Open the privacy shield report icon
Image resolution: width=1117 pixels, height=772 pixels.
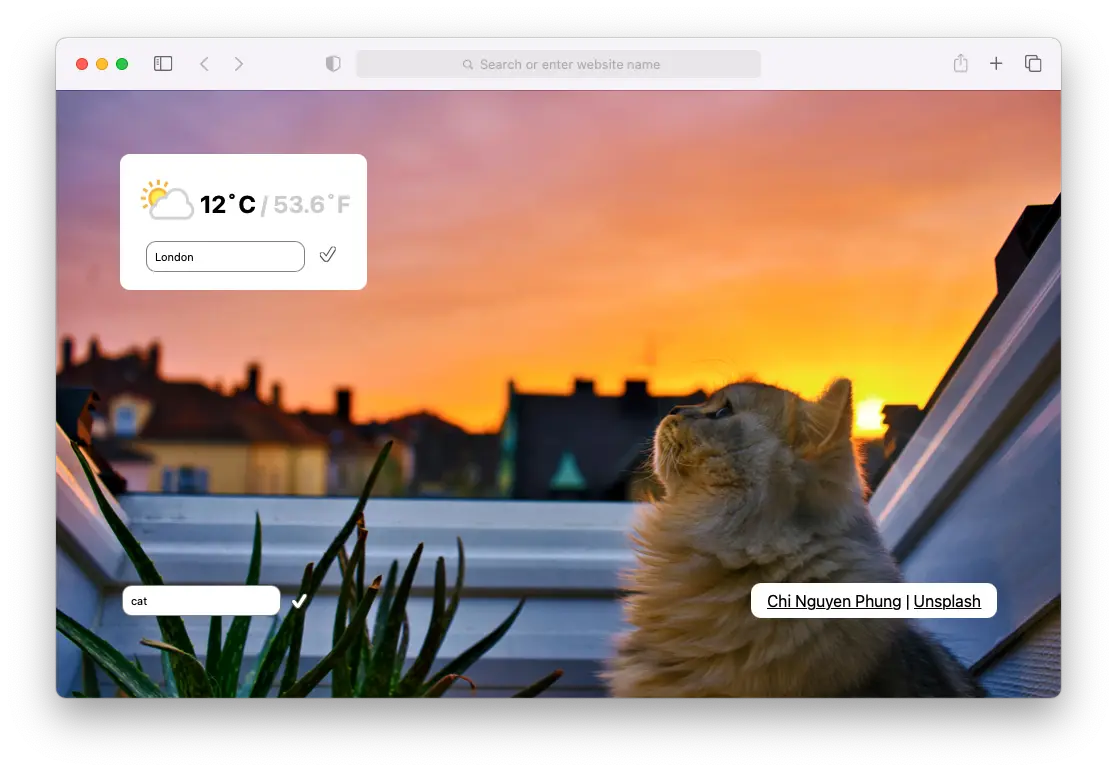[x=333, y=63]
